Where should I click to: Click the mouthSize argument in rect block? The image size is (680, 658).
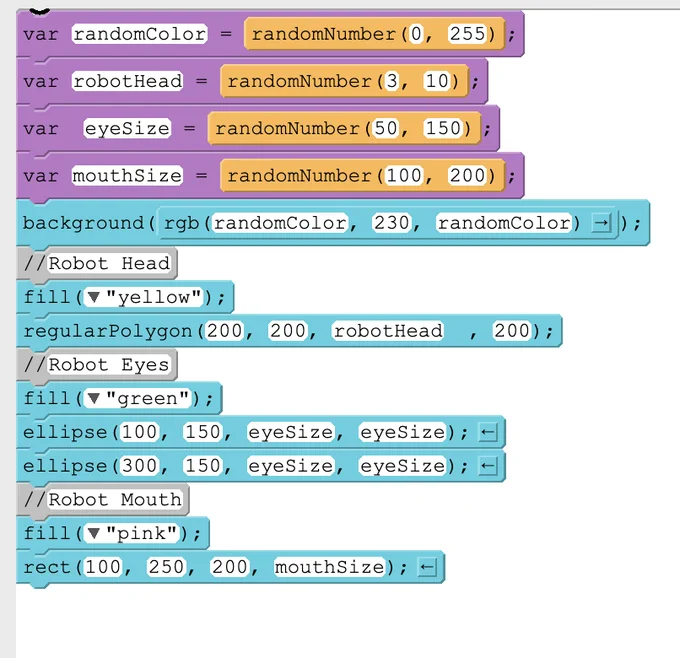(x=330, y=567)
